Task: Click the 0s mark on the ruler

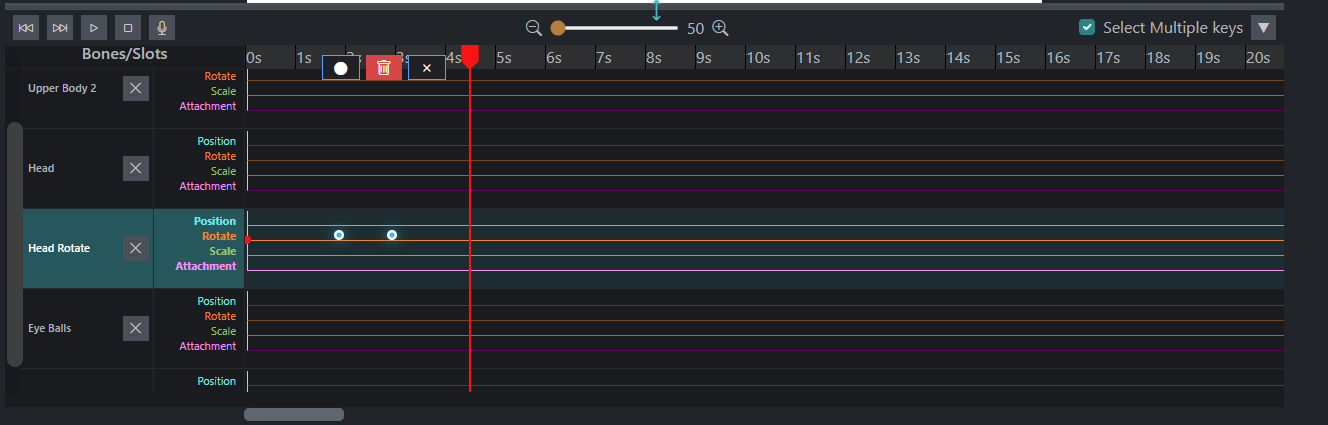Action: click(254, 58)
